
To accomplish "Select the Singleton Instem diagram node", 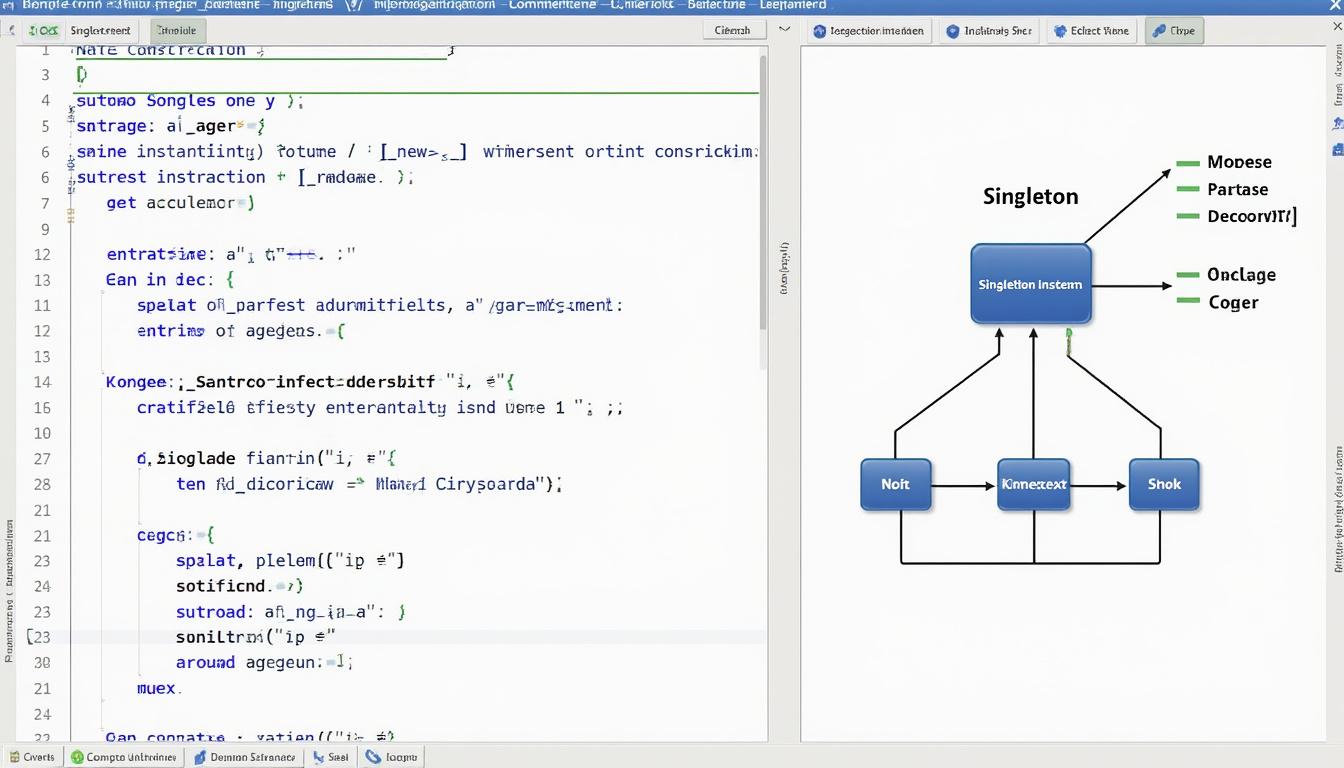I will [1030, 284].
